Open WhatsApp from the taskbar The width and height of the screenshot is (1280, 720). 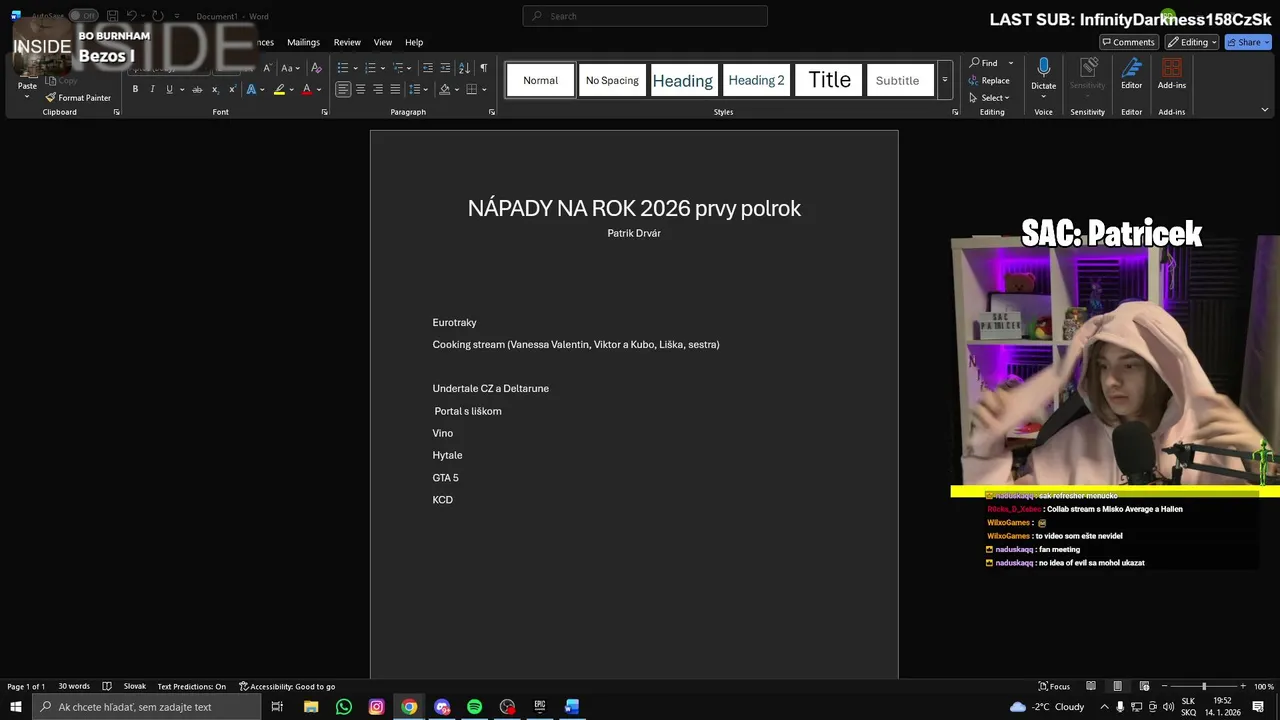click(x=344, y=707)
